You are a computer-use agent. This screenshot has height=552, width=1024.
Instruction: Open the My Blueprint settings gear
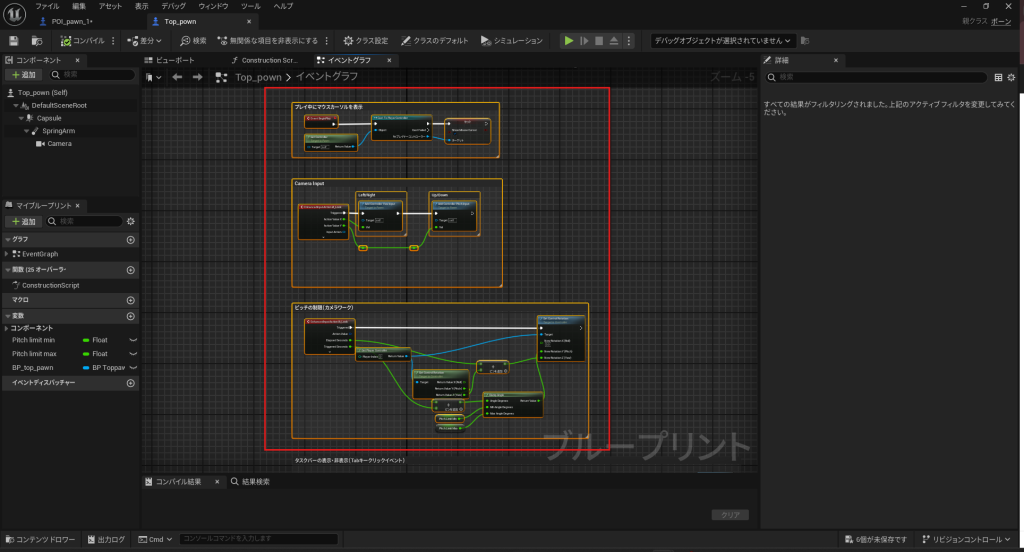[130, 221]
